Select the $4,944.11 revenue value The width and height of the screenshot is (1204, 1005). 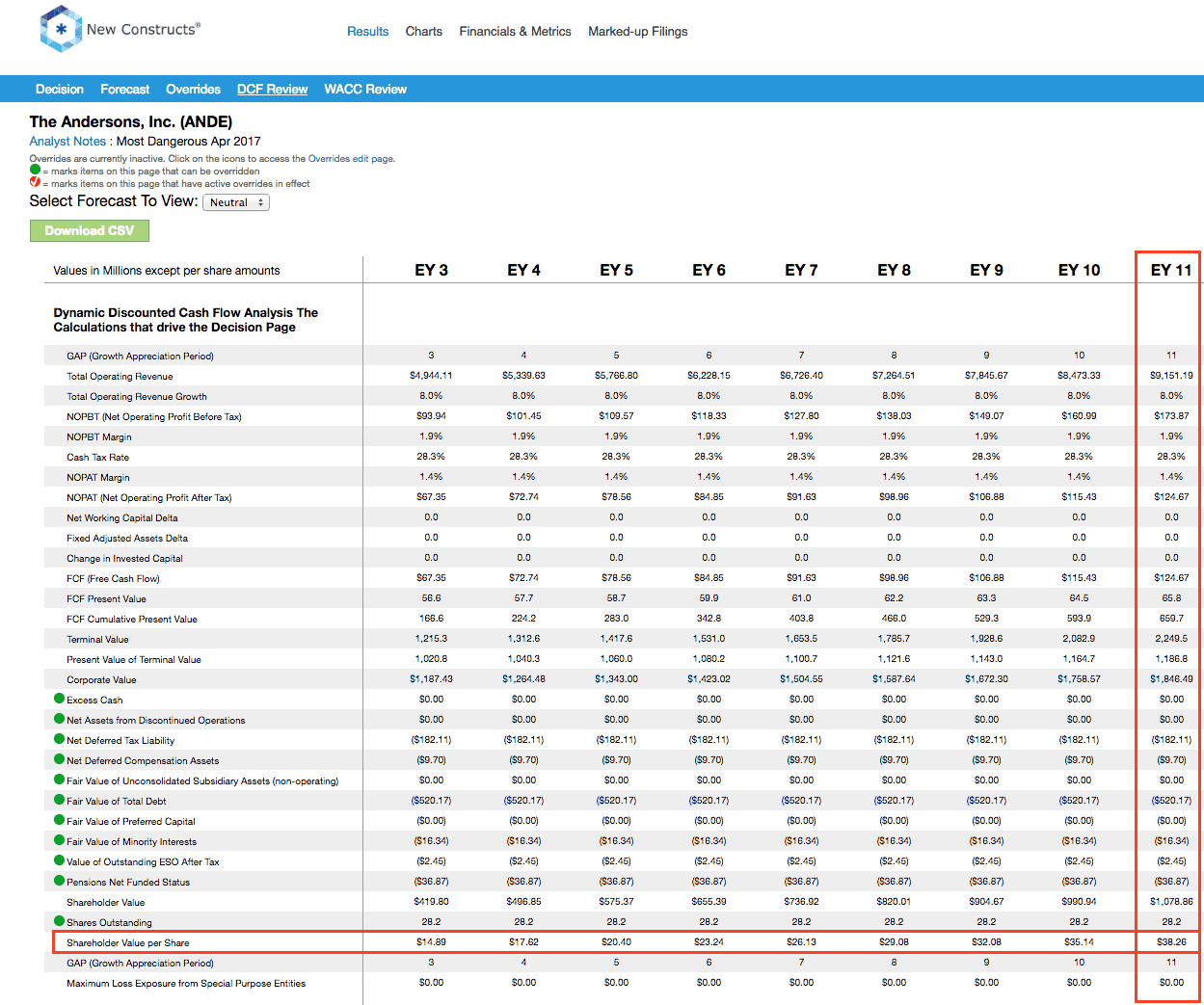point(431,376)
